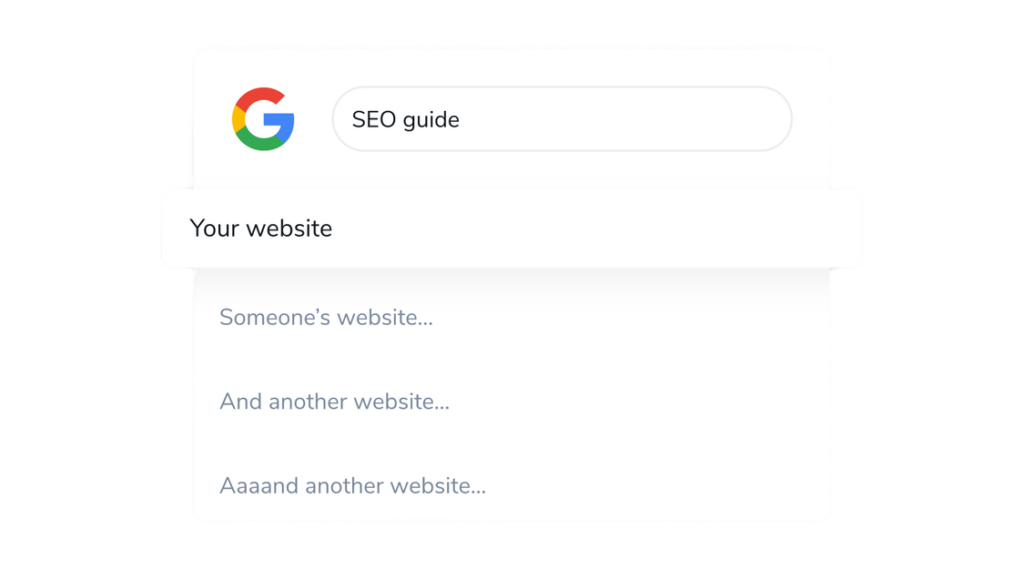Click the Google logo icon
1024x570 pixels.
click(263, 119)
